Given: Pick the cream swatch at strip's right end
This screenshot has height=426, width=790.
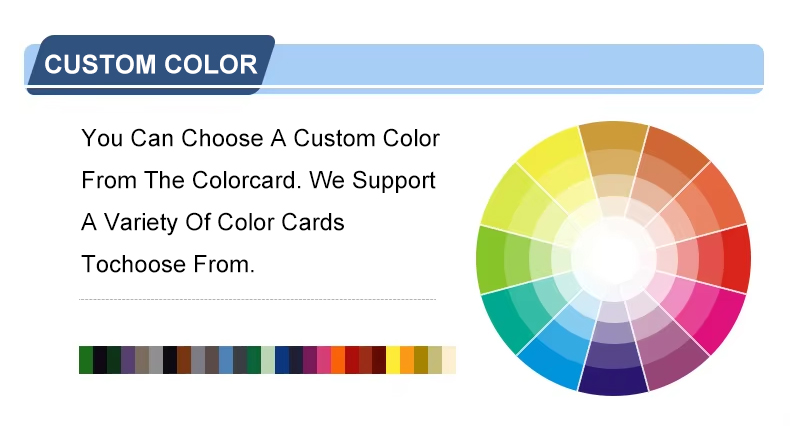Looking at the screenshot, I should point(449,360).
